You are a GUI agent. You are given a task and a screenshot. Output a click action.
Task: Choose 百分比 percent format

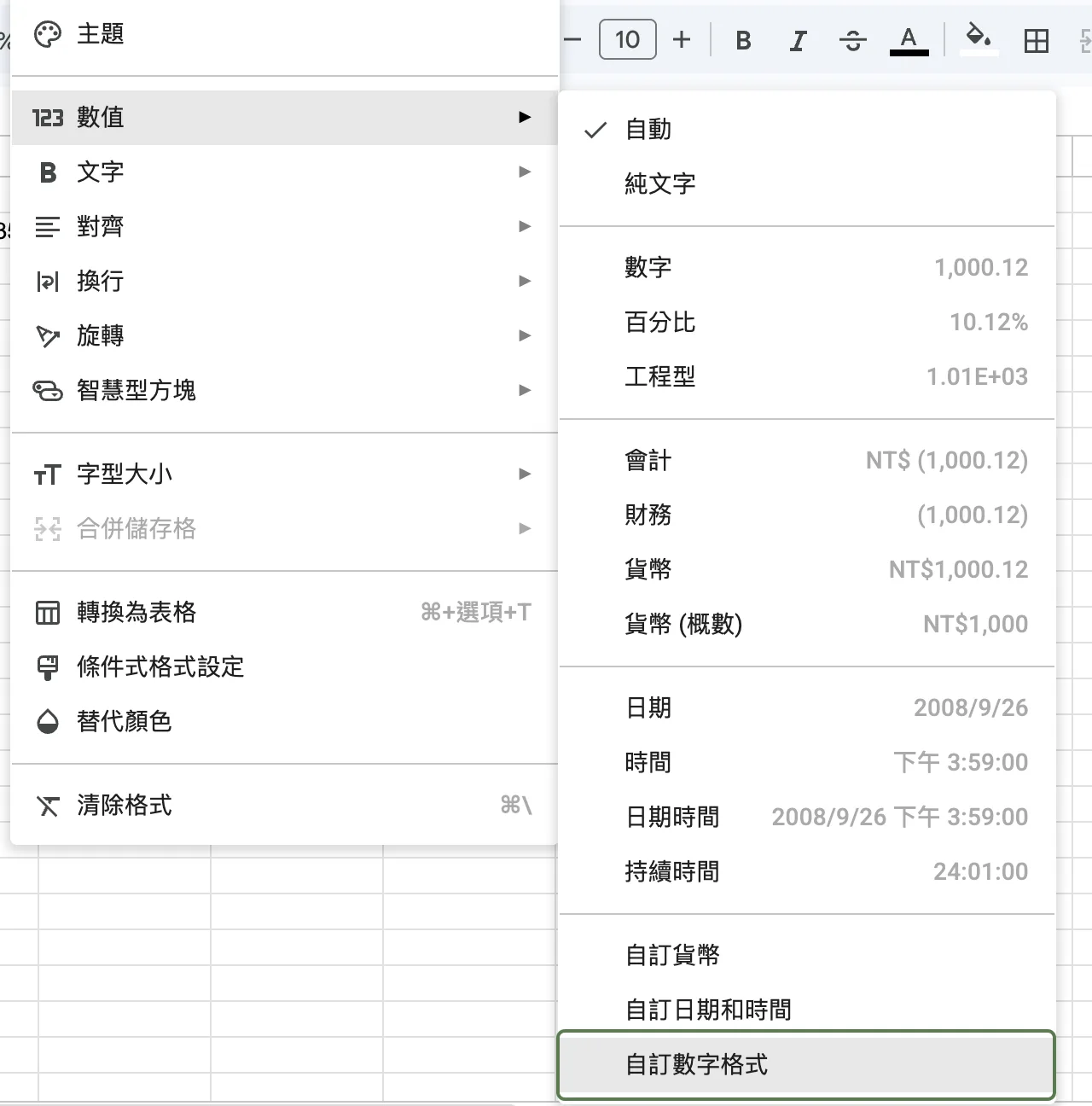807,322
